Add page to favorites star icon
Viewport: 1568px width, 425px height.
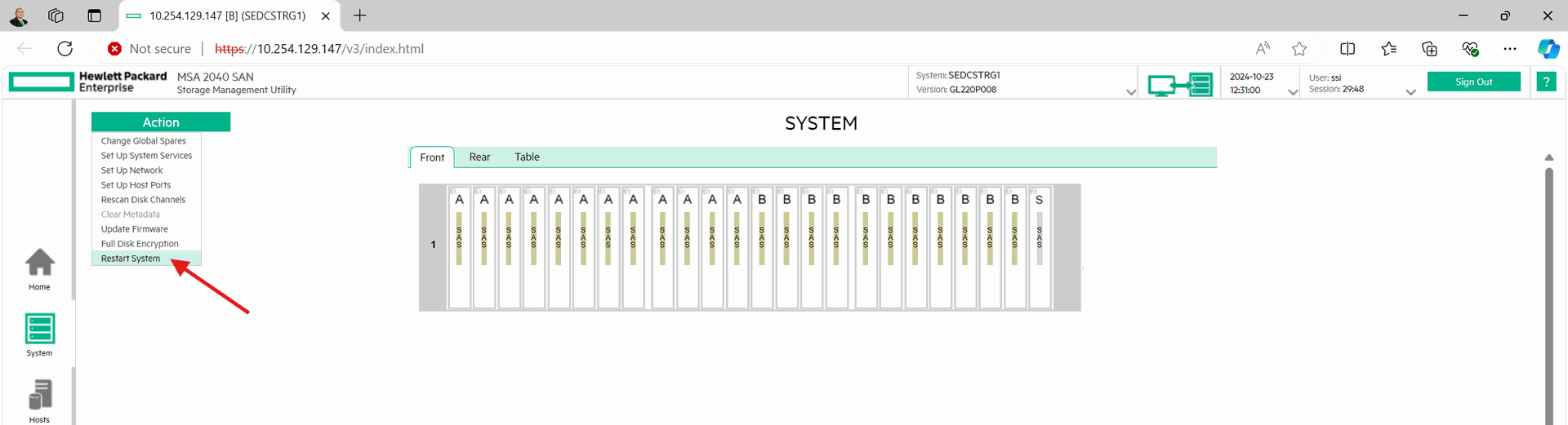tap(1299, 49)
